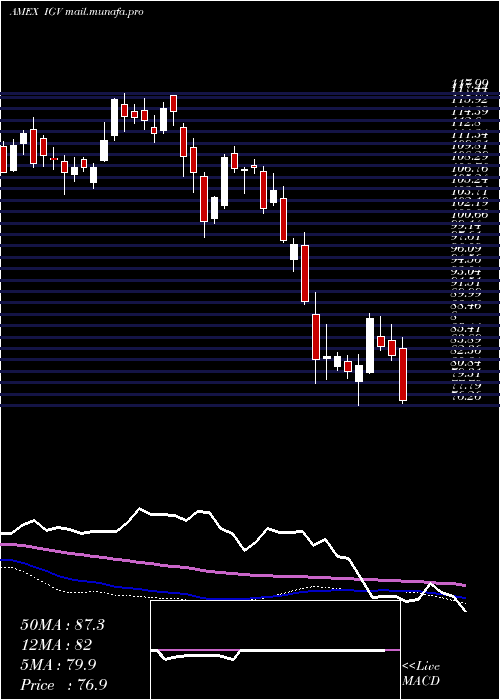Click the 100.66 price axis label

click(470, 214)
